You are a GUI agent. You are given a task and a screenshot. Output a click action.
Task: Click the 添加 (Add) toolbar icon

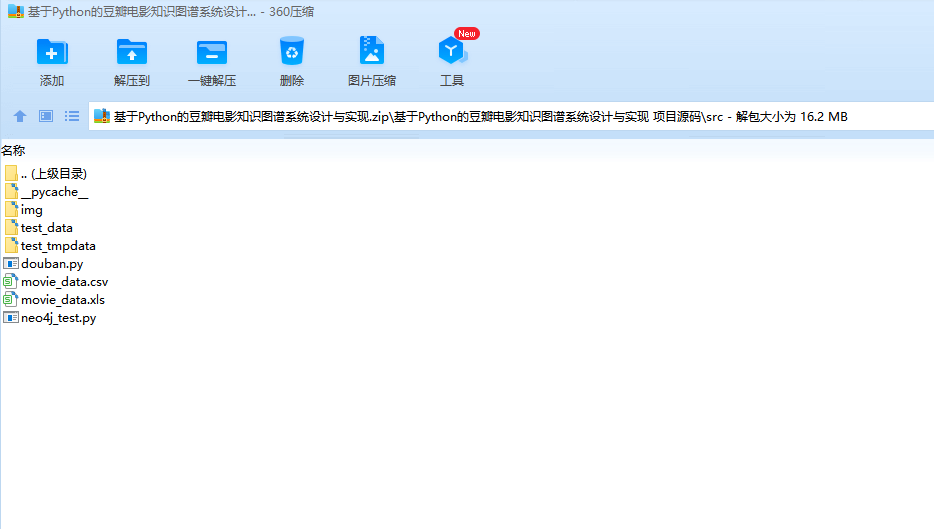pos(52,52)
